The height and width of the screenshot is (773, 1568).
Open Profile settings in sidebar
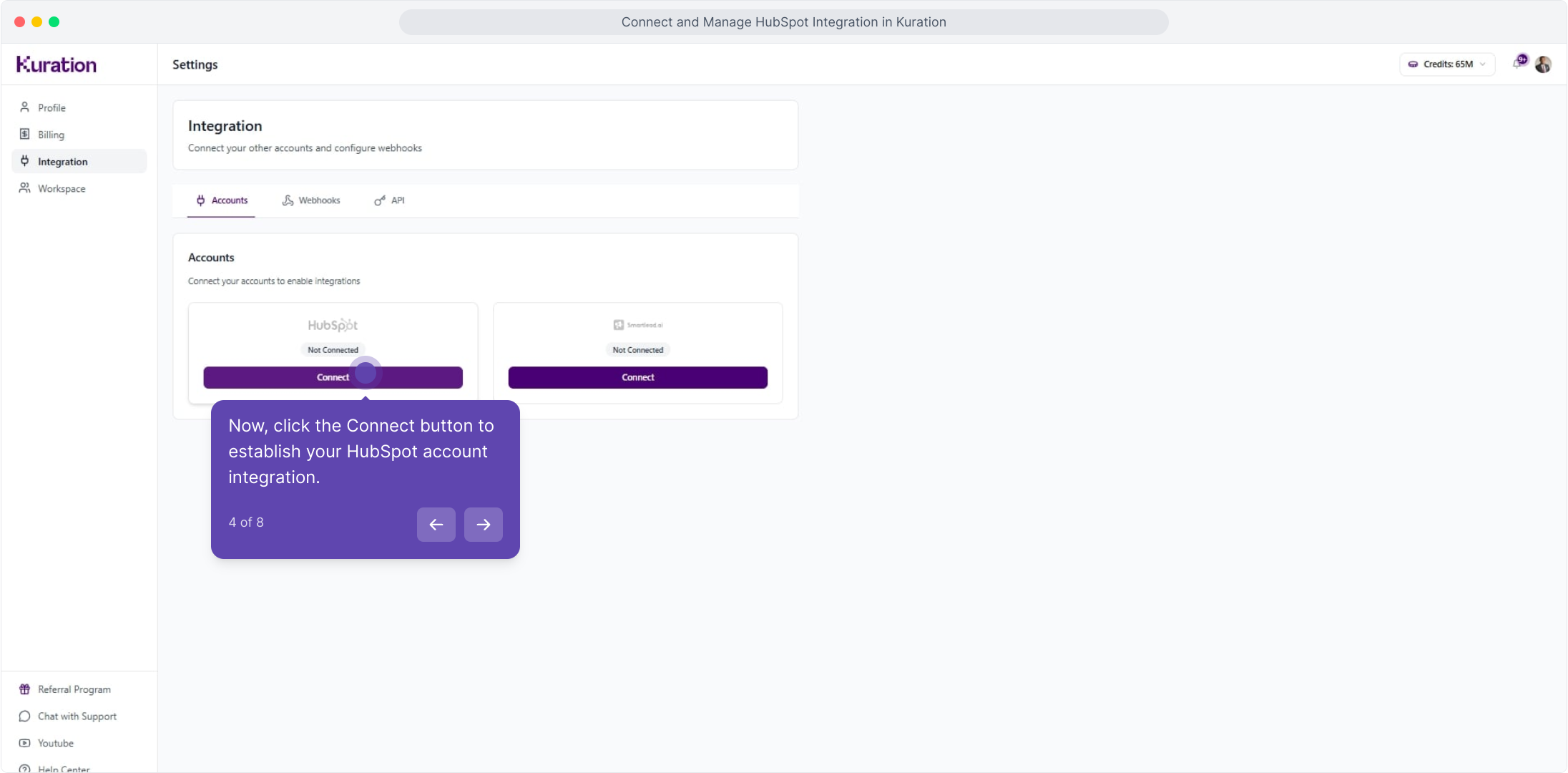(79, 107)
